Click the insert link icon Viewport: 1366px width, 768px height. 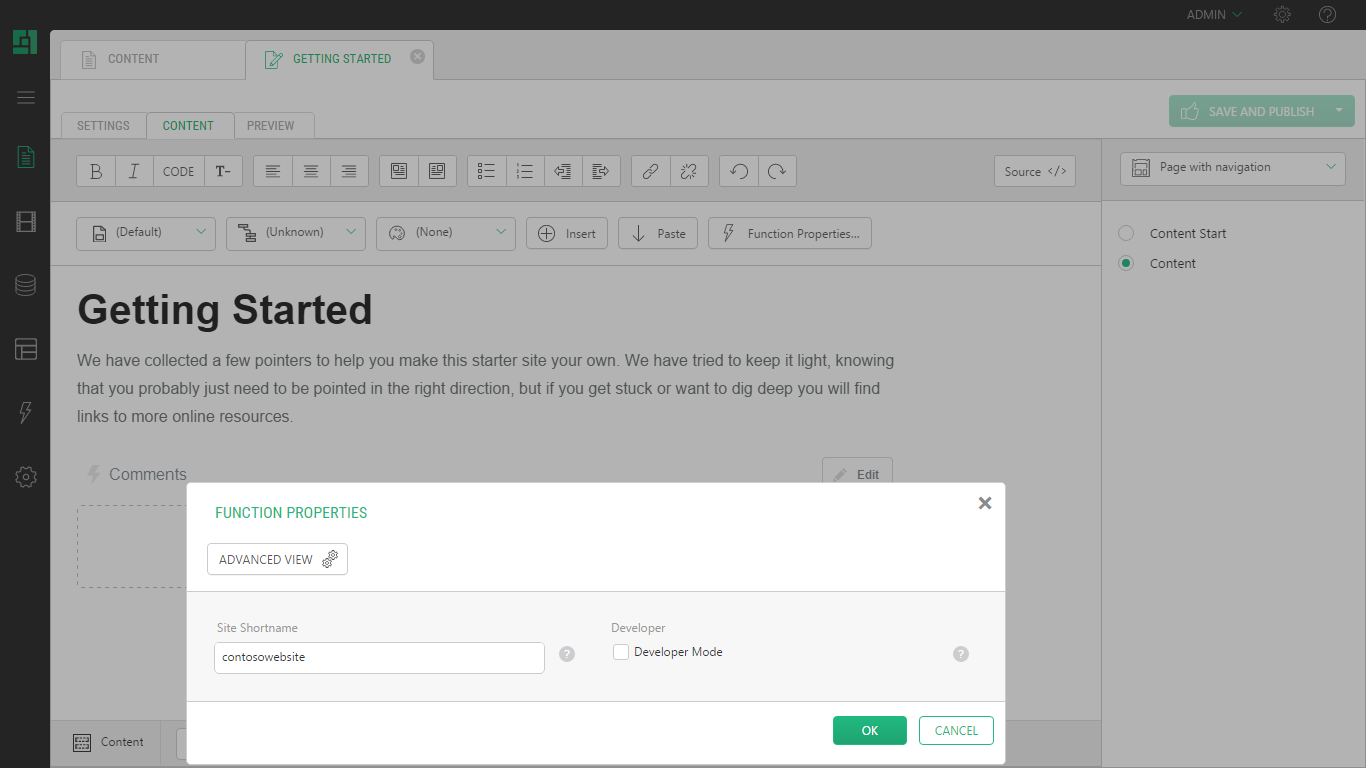[650, 171]
